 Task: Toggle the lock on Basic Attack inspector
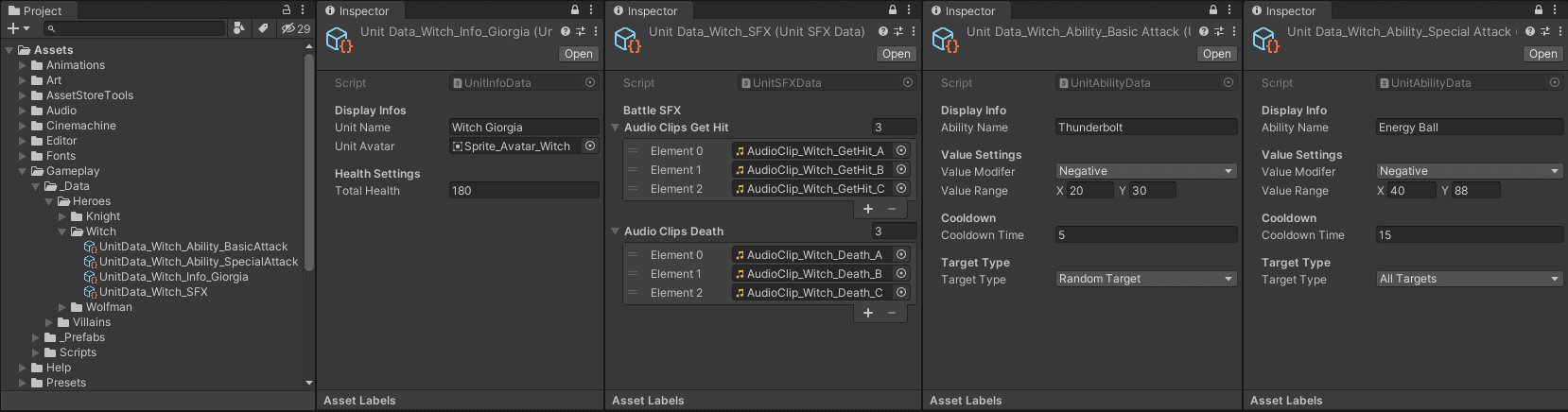pos(1213,9)
